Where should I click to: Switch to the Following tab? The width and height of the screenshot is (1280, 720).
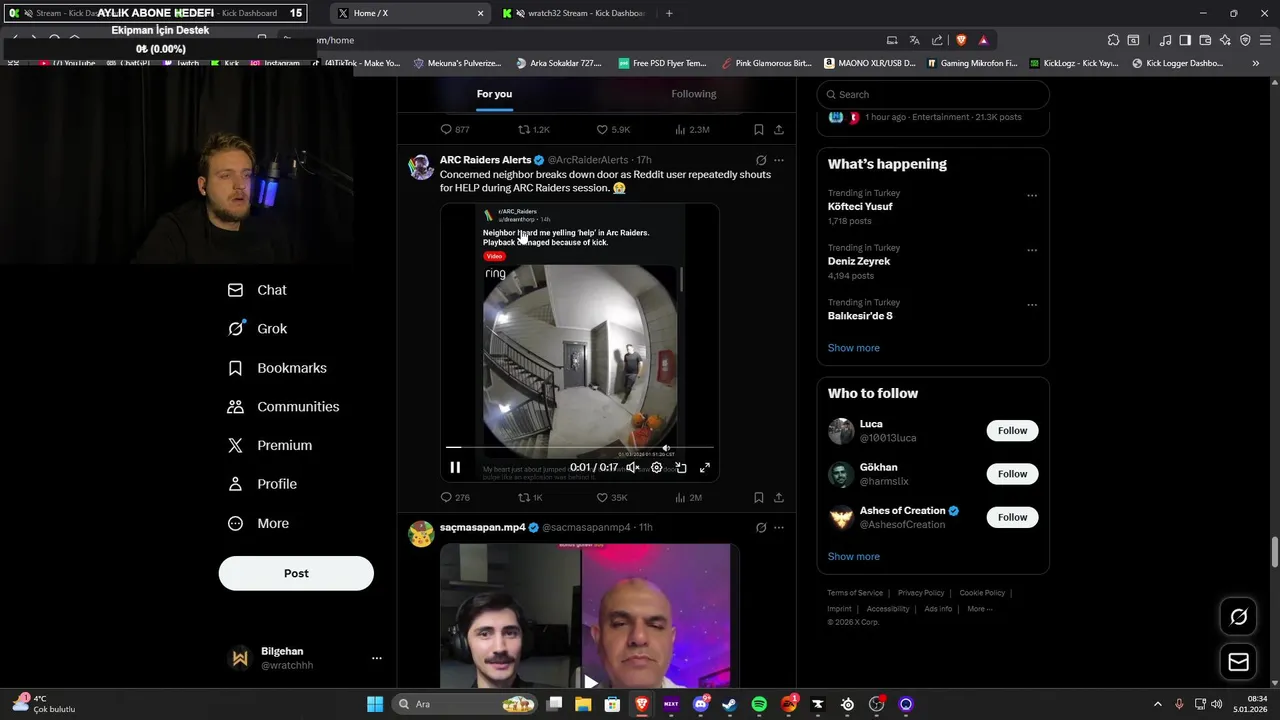[x=694, y=94]
